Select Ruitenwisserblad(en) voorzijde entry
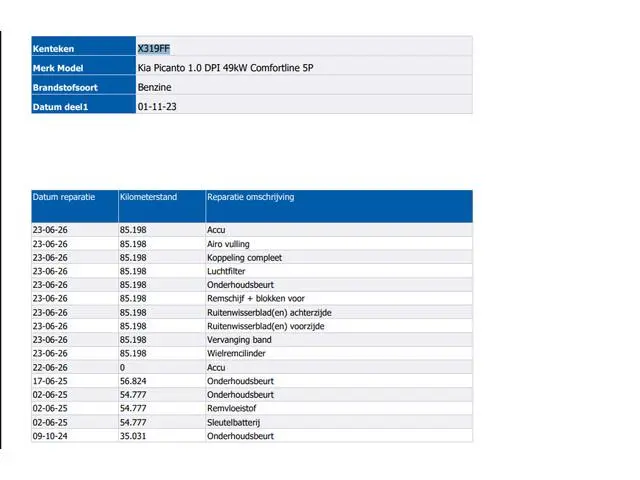This screenshot has height=480, width=640. [x=266, y=326]
